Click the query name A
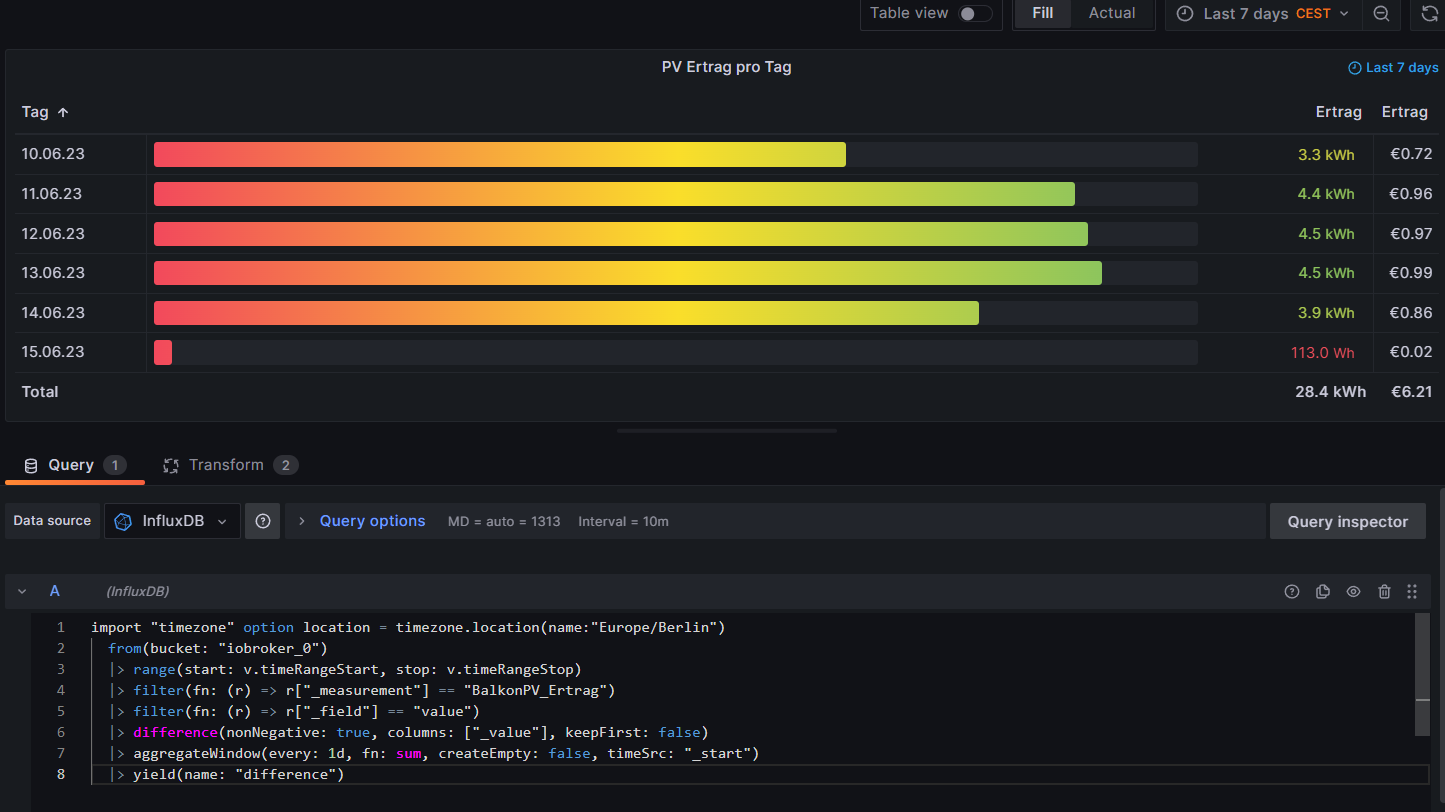The width and height of the screenshot is (1445, 812). click(55, 591)
